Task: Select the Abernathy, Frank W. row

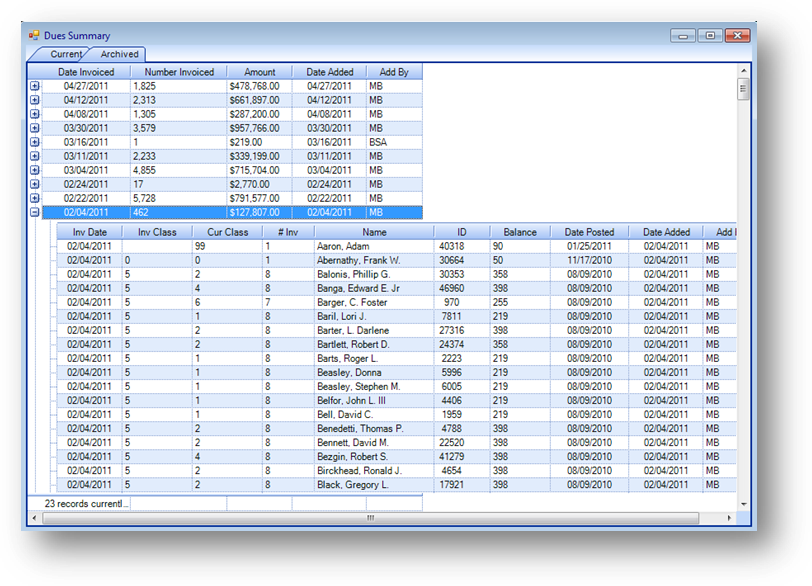Action: click(x=396, y=260)
